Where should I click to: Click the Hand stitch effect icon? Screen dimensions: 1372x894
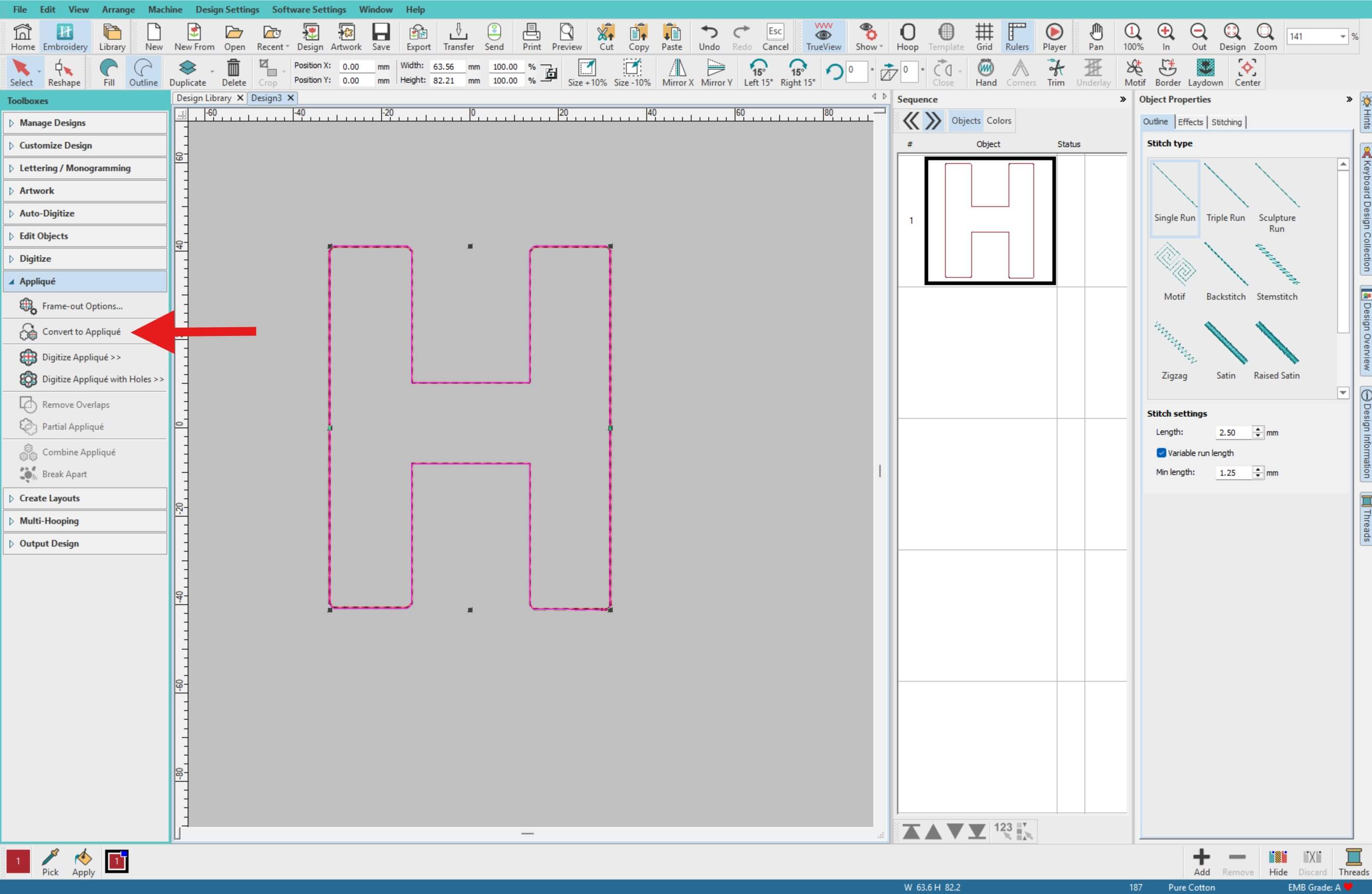point(986,73)
